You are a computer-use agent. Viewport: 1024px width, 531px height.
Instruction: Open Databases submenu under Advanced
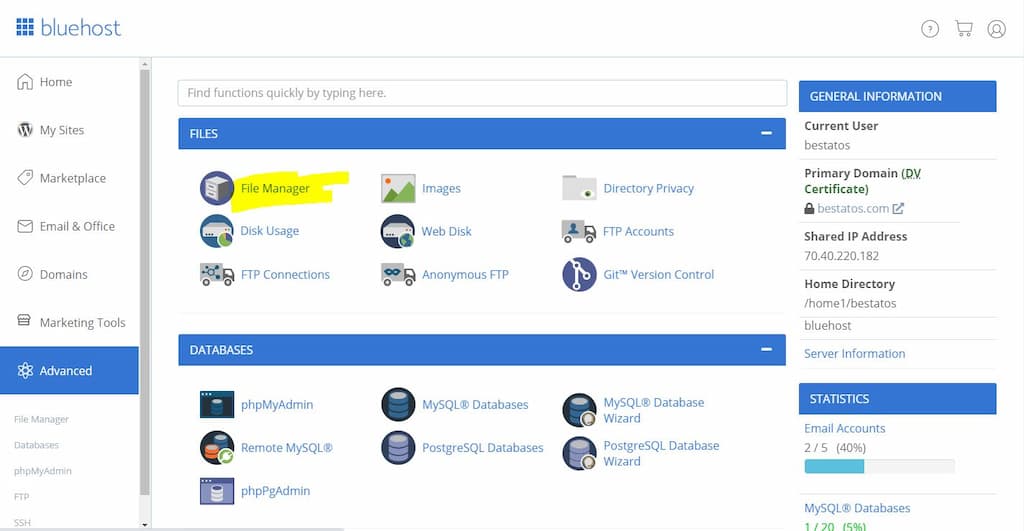click(36, 445)
